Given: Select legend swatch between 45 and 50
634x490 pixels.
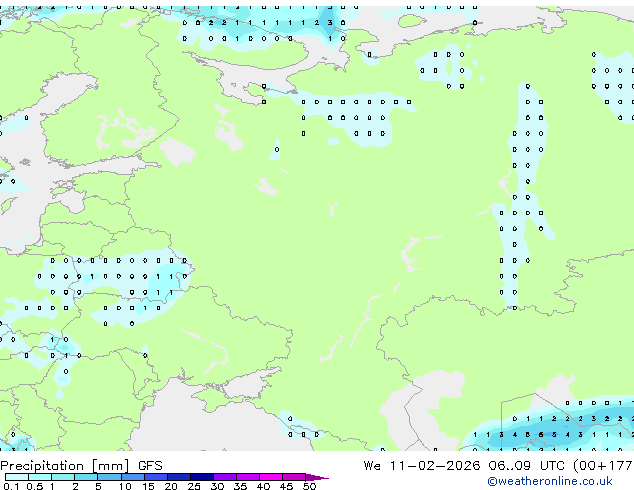Looking at the screenshot, I should pyautogui.click(x=294, y=477).
